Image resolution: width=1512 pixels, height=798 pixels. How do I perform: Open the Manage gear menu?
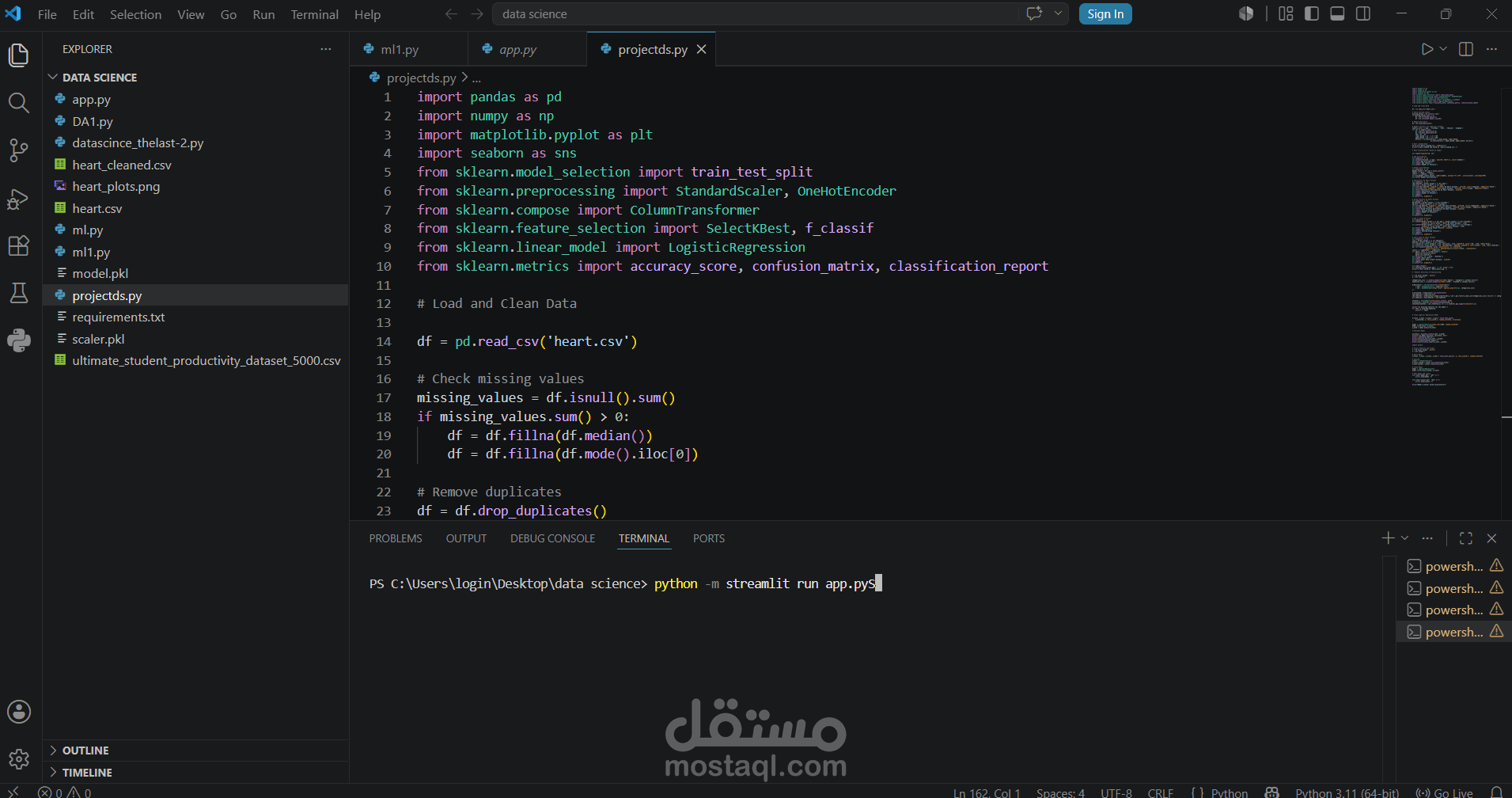19,759
